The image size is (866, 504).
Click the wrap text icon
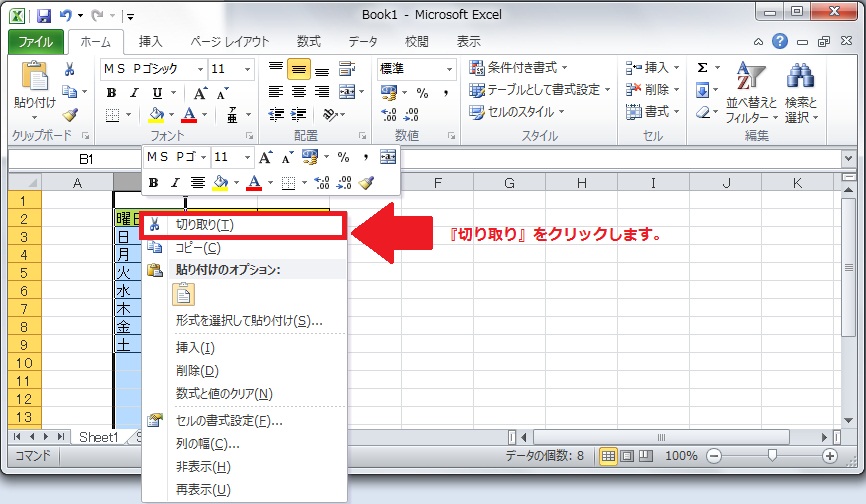point(347,69)
